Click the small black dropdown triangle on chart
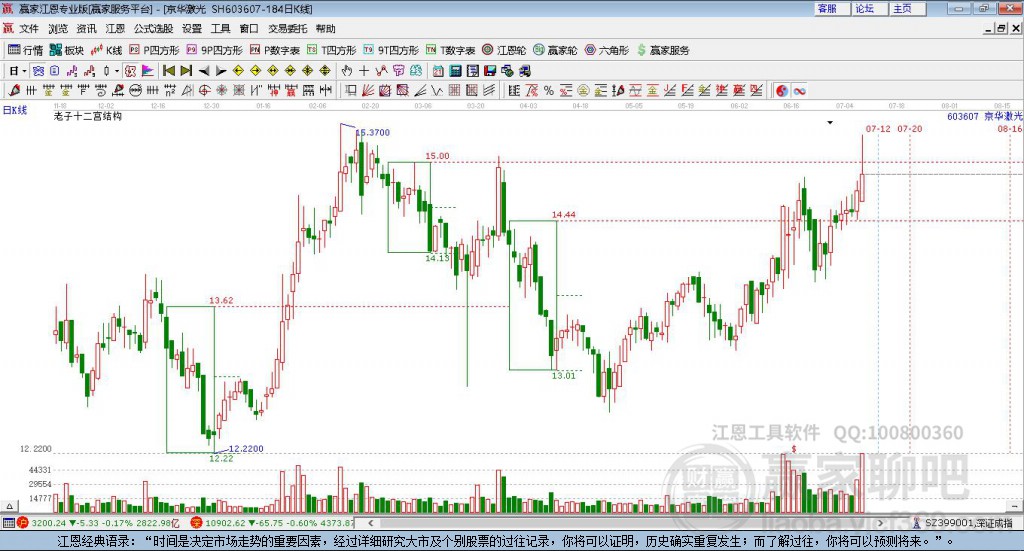The width and height of the screenshot is (1024, 551). (x=830, y=122)
